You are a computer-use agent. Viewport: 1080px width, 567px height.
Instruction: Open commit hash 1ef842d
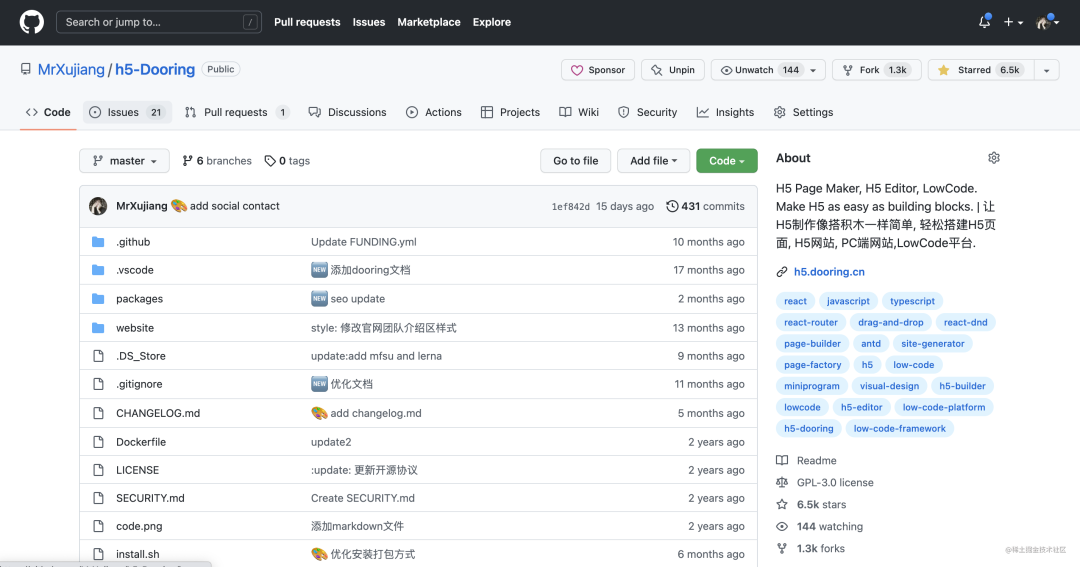(x=570, y=207)
